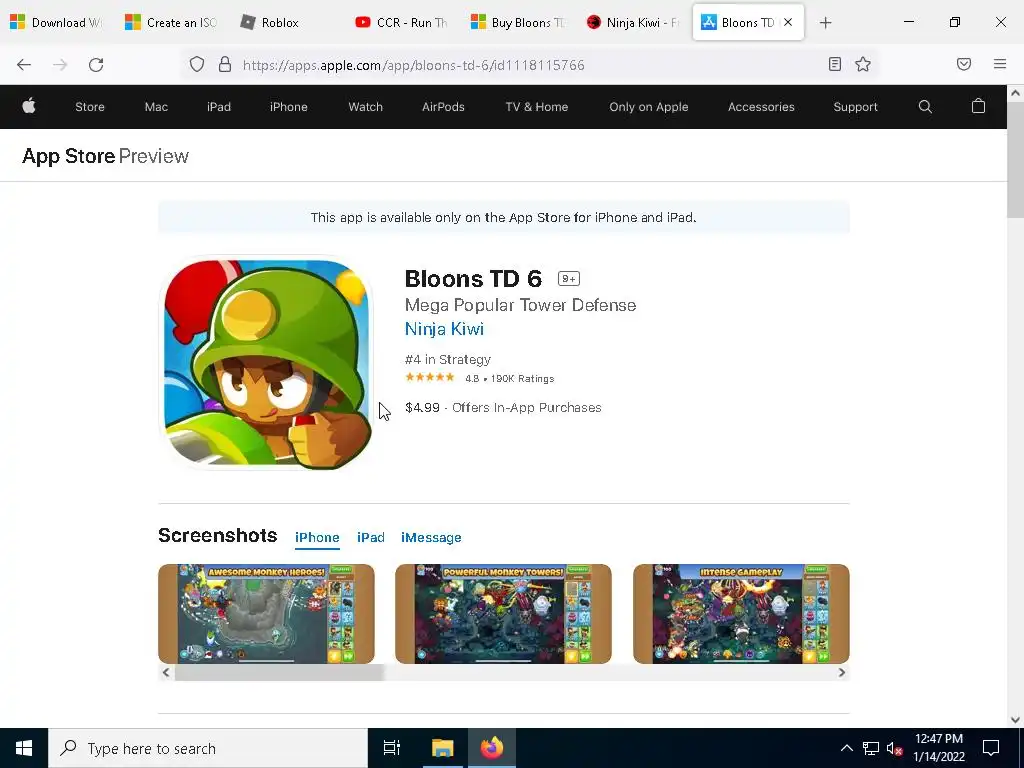Open a new tab with plus button
The image size is (1024, 768).
[x=825, y=23]
